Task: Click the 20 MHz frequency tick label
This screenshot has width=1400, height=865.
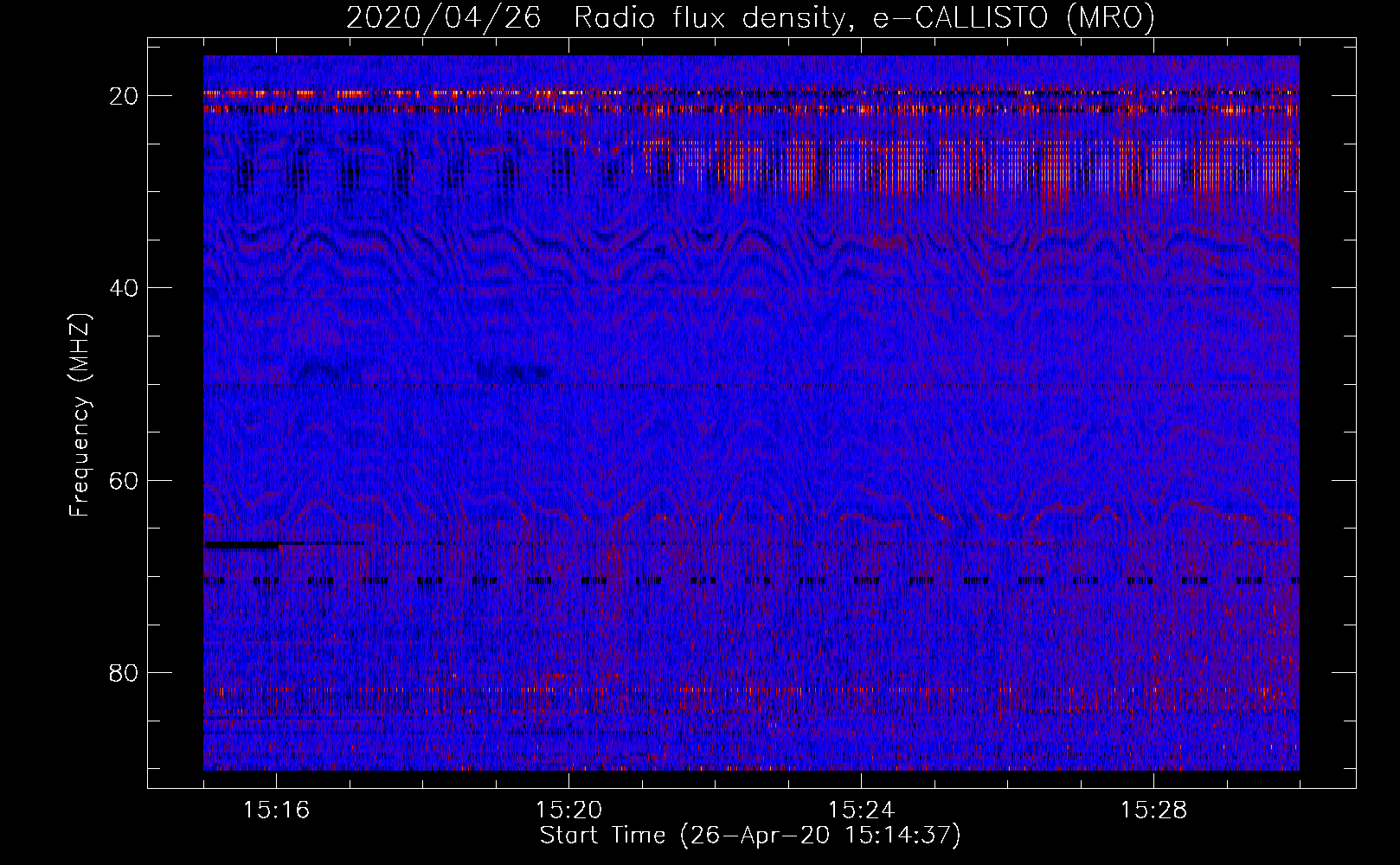Action: click(125, 95)
